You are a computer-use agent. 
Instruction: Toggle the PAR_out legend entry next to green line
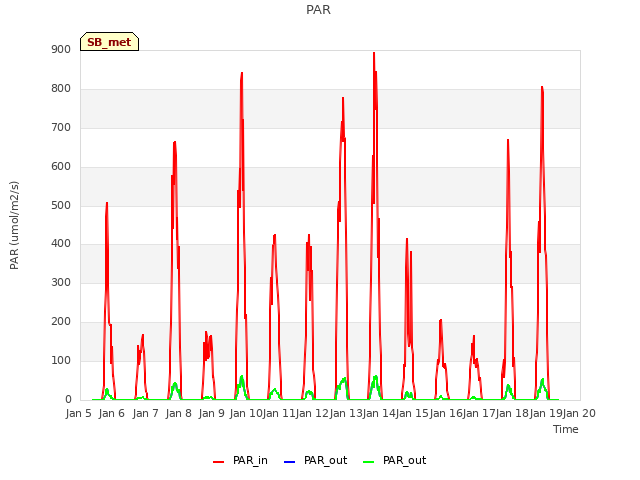tap(394, 461)
